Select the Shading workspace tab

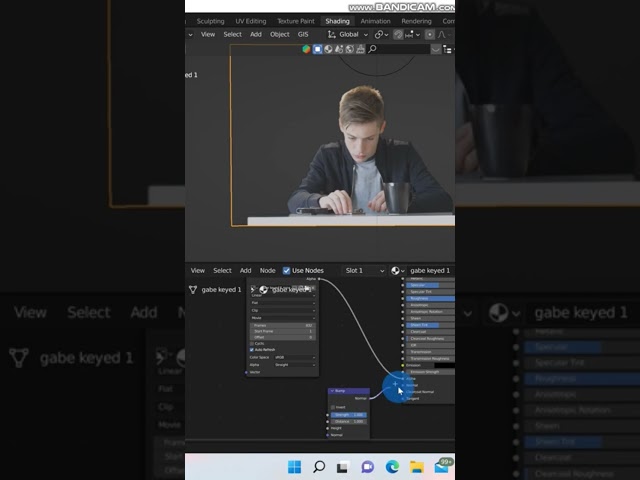338,21
